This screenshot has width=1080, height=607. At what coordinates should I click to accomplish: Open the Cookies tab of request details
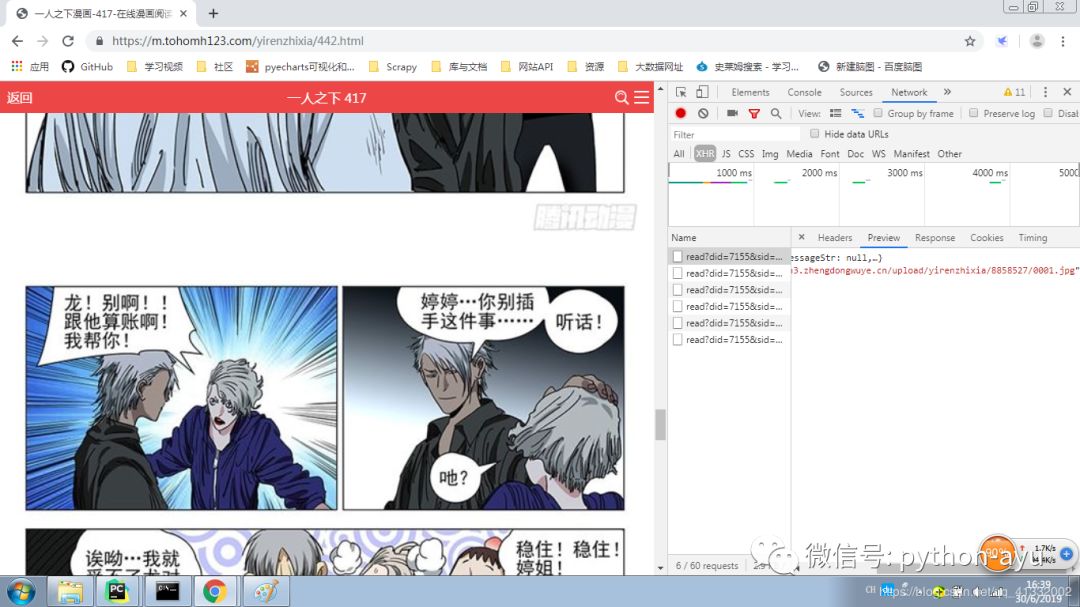click(986, 238)
